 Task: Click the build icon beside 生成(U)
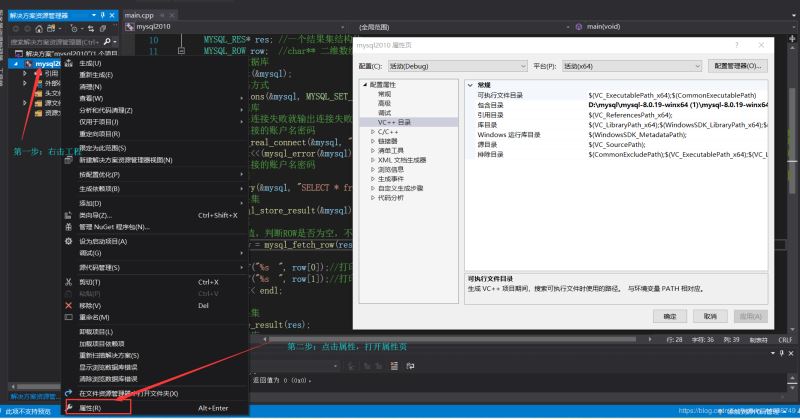point(68,63)
